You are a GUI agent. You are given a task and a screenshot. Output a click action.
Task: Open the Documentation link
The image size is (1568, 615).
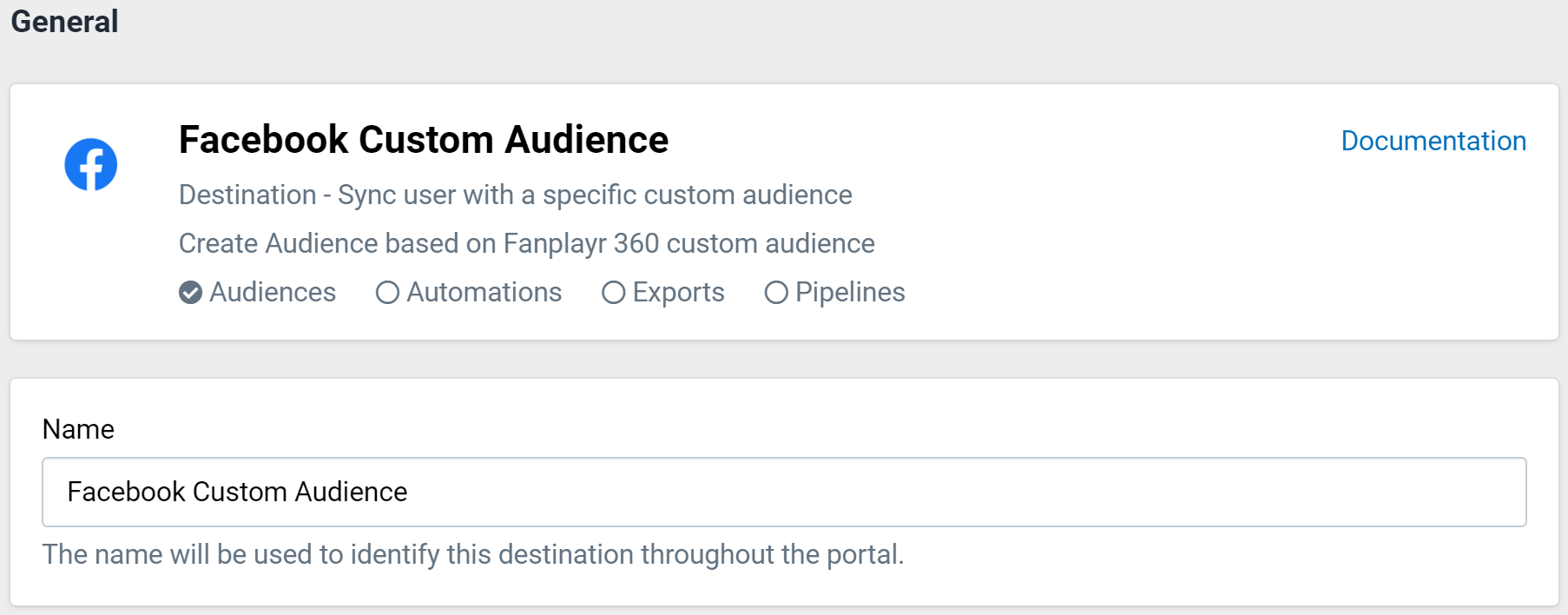[x=1433, y=141]
